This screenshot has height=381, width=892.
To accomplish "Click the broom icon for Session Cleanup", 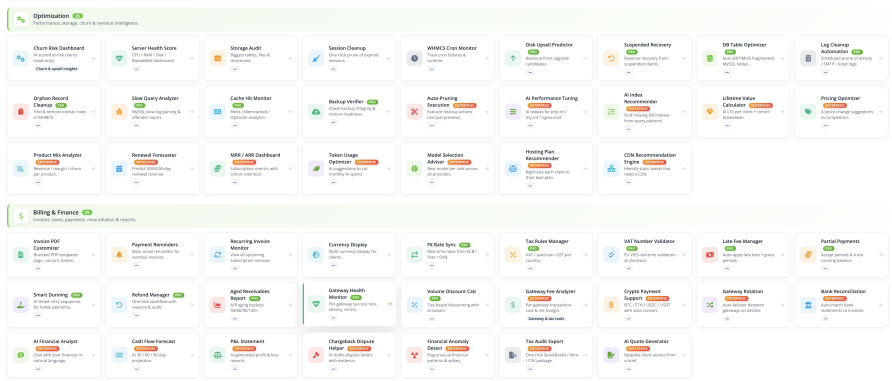I will 316,58.
